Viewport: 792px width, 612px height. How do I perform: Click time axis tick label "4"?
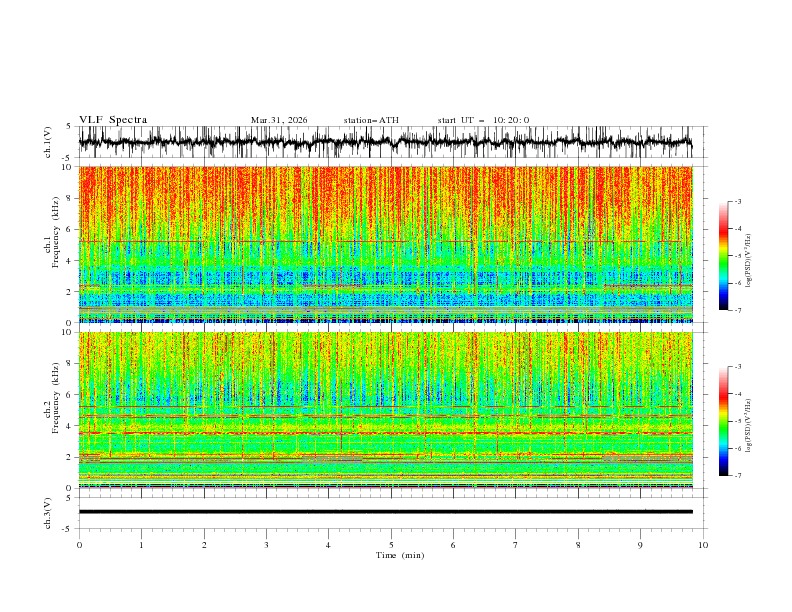coord(329,545)
